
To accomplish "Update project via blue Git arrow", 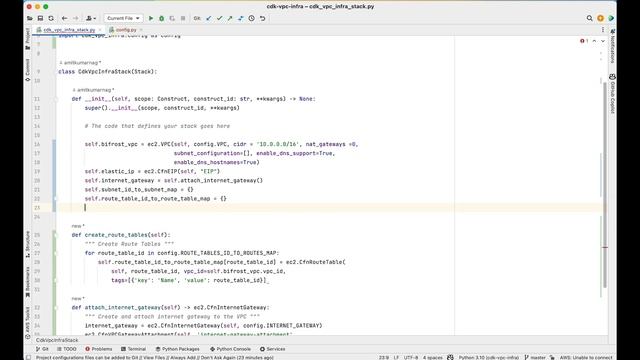I will click(x=209, y=18).
